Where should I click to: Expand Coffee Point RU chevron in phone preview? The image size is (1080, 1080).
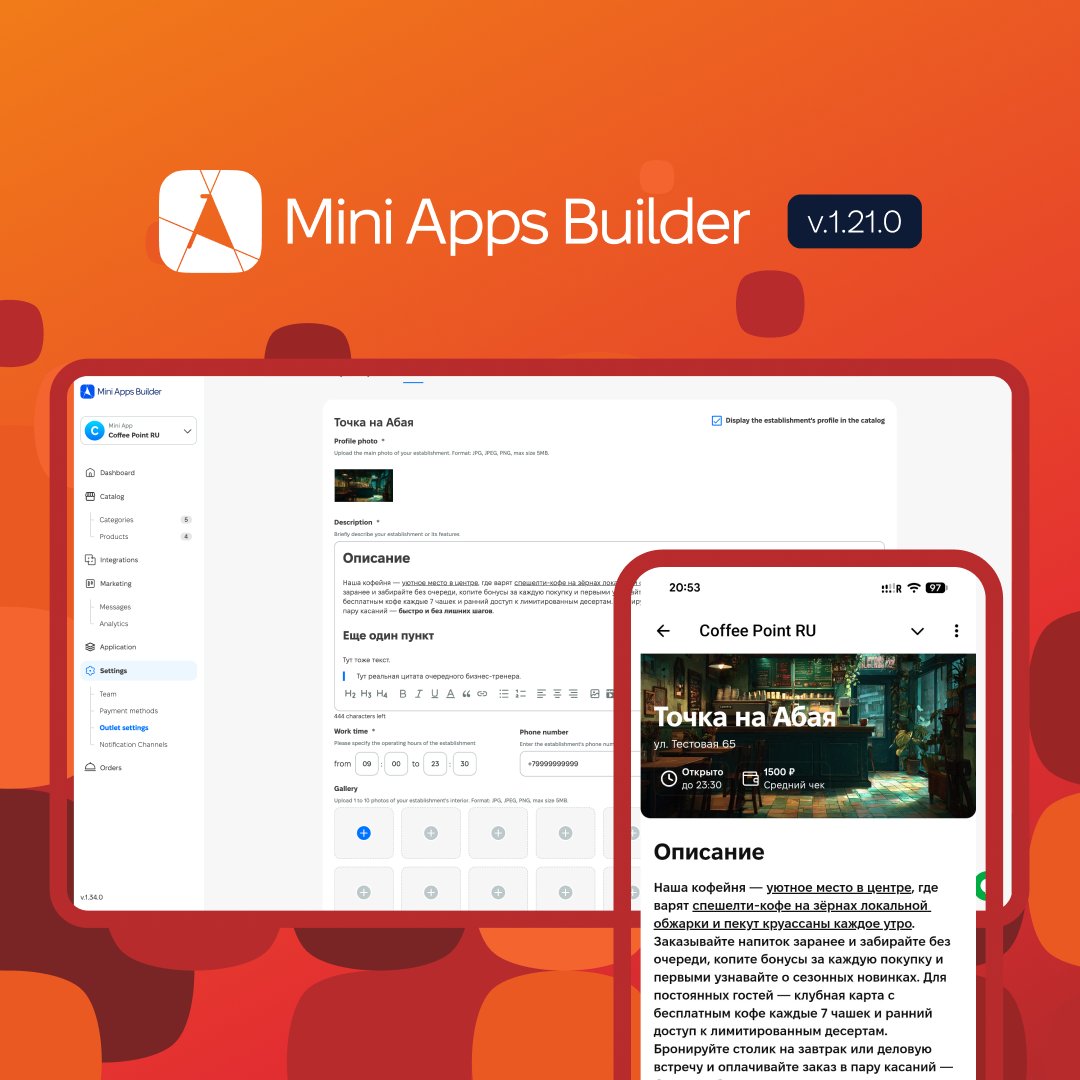pos(917,631)
